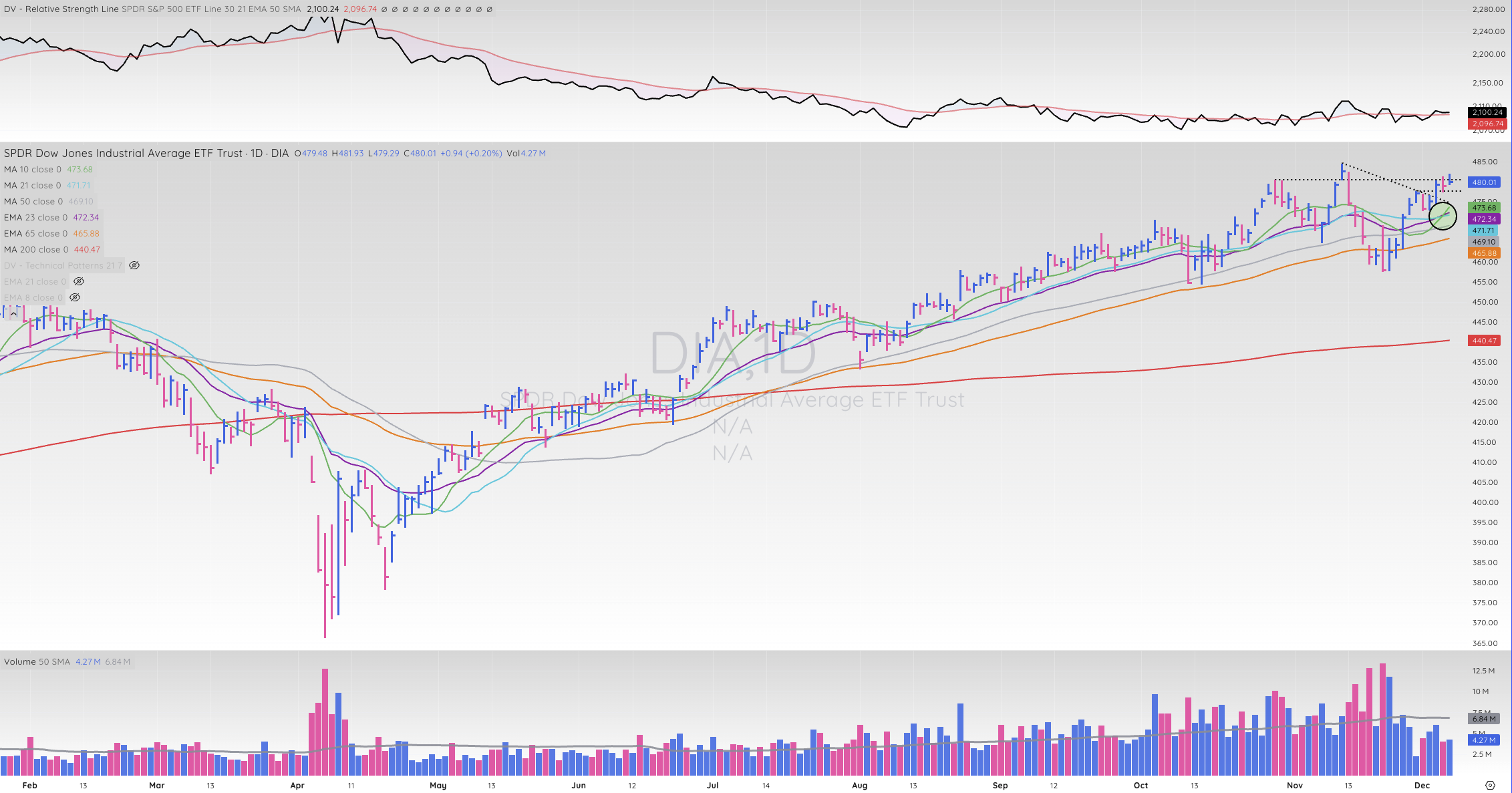
Task: Select the EMA 23 close 0 legend
Action: tap(35, 217)
